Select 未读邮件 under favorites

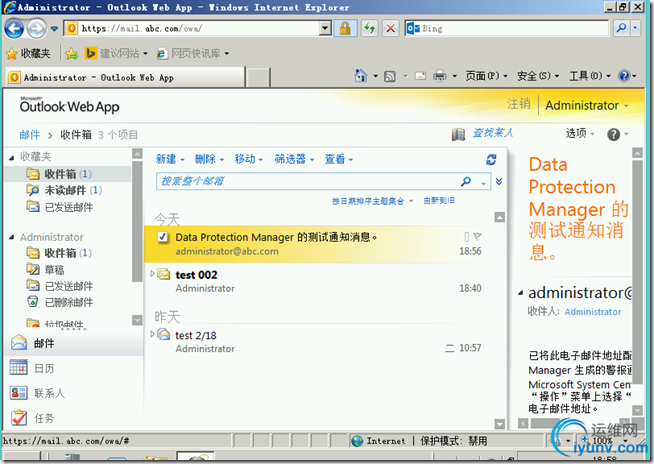(64, 190)
